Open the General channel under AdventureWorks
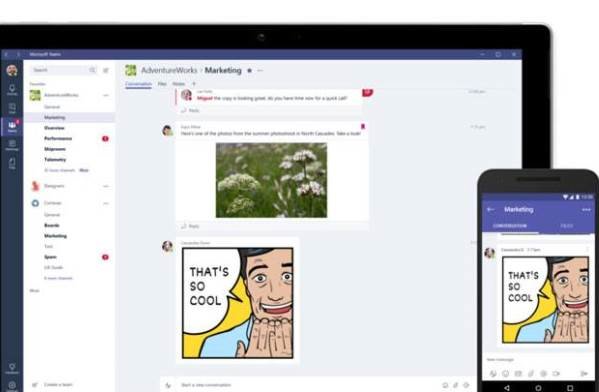This screenshot has height=392, width=599. click(x=52, y=107)
